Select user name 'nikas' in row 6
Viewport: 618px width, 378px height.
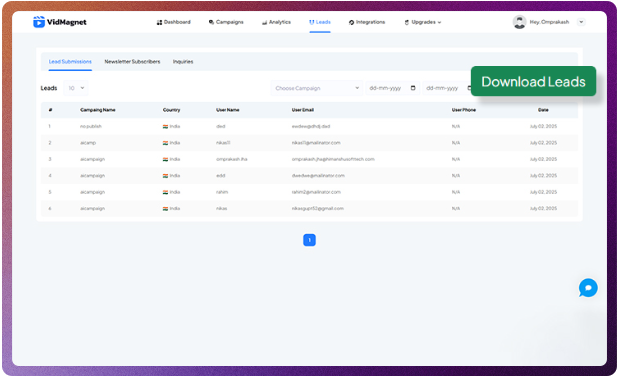(222, 209)
